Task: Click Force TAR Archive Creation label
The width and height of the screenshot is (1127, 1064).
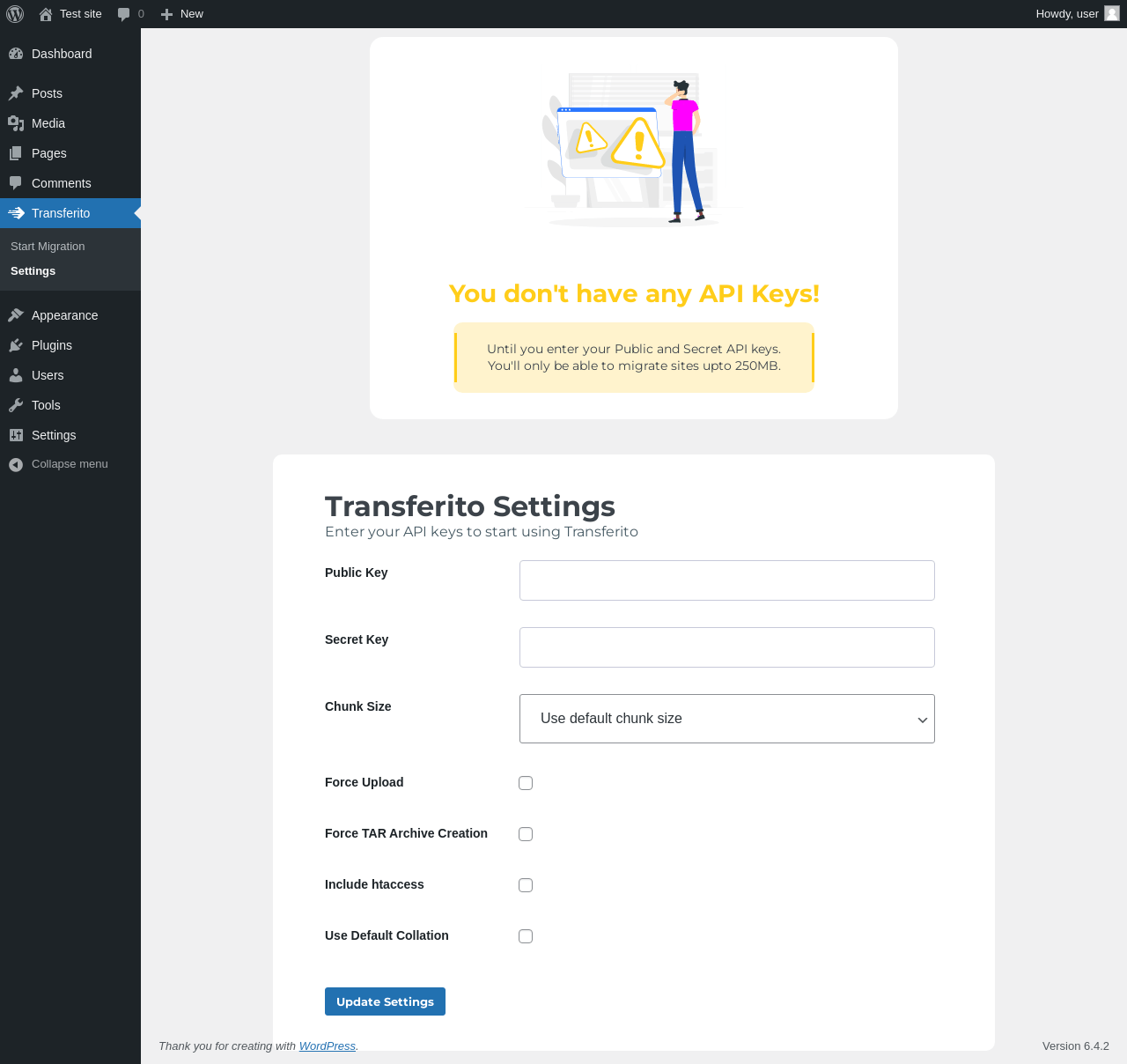Action: tap(406, 833)
